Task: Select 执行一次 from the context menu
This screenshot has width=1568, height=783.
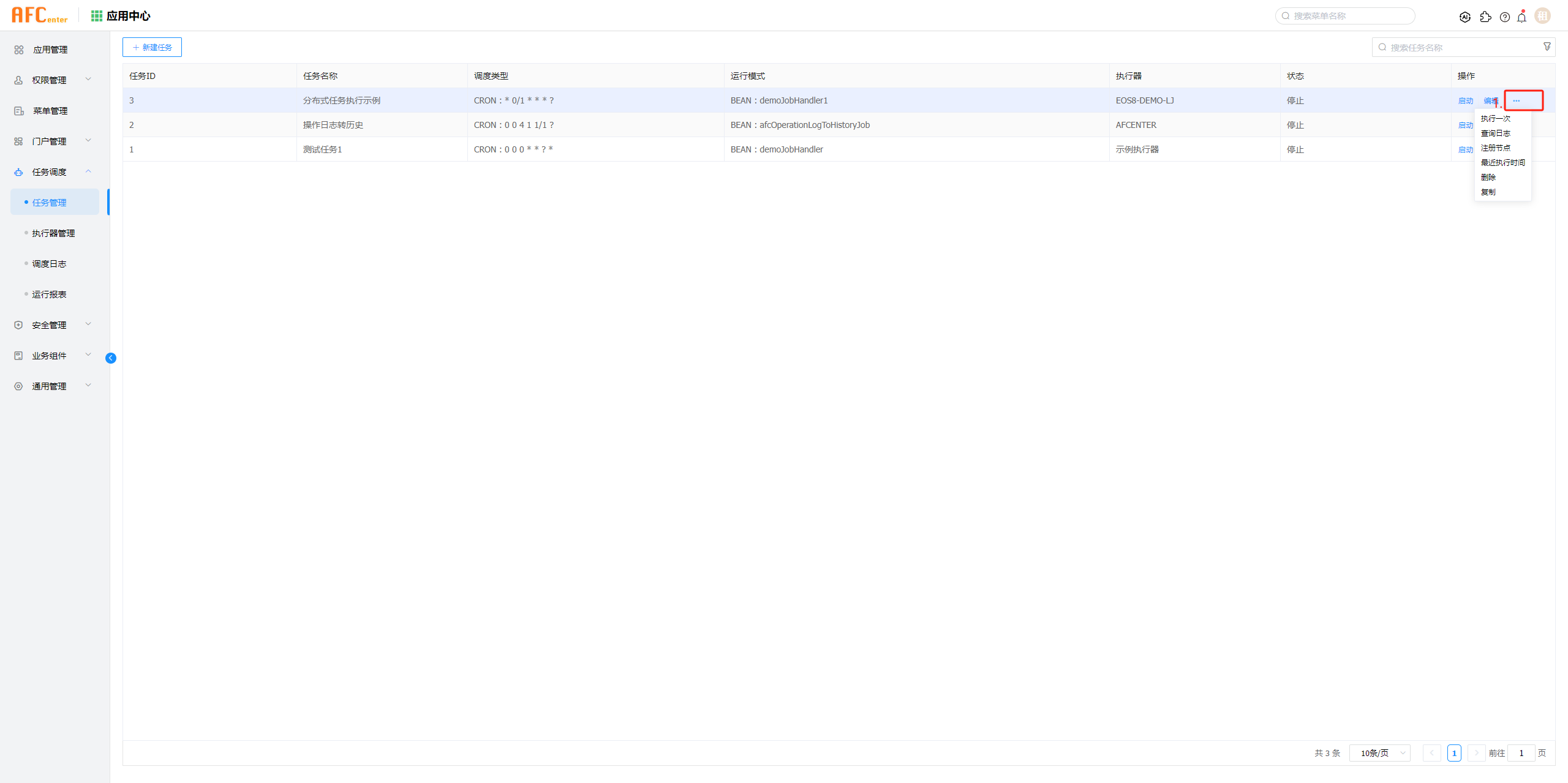Action: tap(1495, 119)
